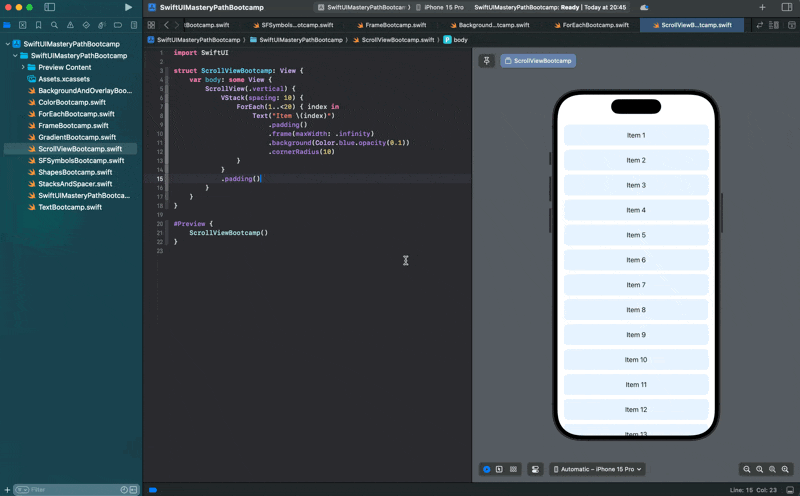Switch to Background...tcamp.swift tab
The width and height of the screenshot is (800, 496).
[x=490, y=25]
